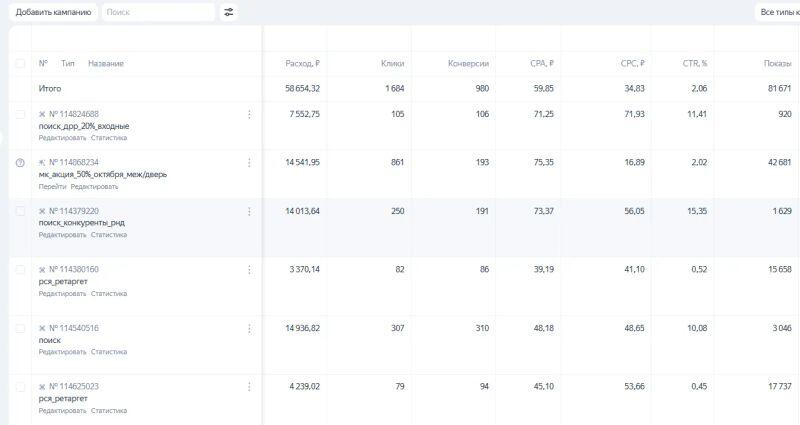This screenshot has width=800, height=425.
Task: Click the Добавить кампанию button
Action: (x=54, y=12)
